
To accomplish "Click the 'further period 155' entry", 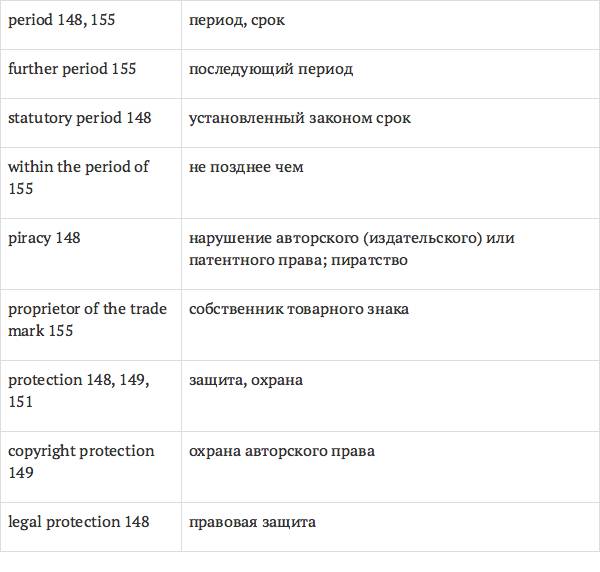I will (72, 70).
